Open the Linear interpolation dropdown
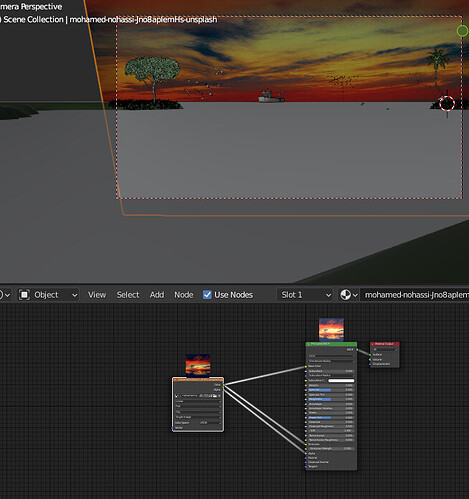This screenshot has width=469, height=499. click(x=198, y=401)
